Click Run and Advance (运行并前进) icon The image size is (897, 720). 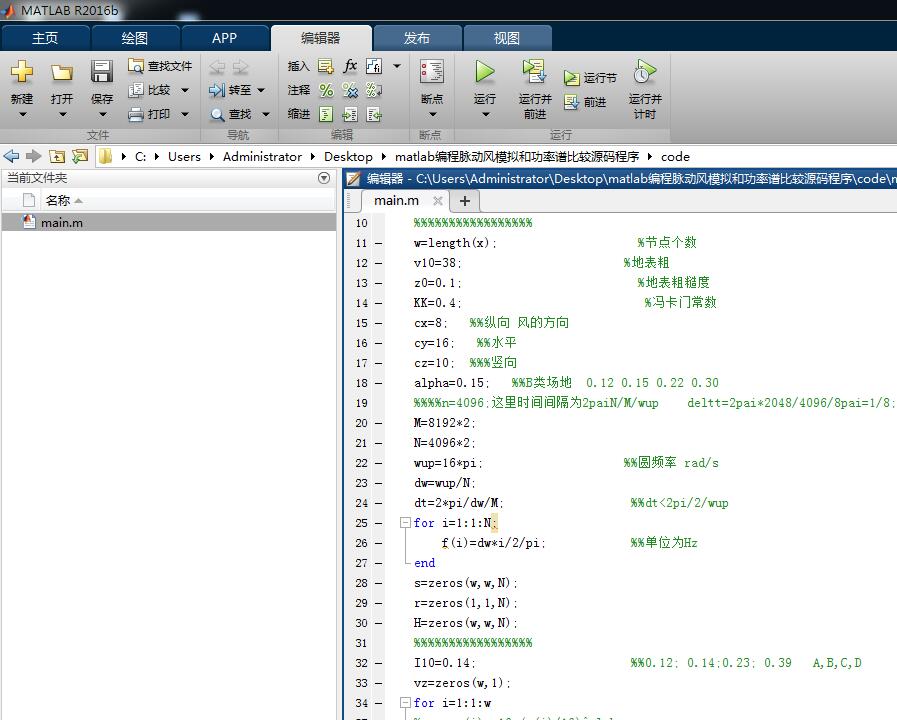pos(534,71)
